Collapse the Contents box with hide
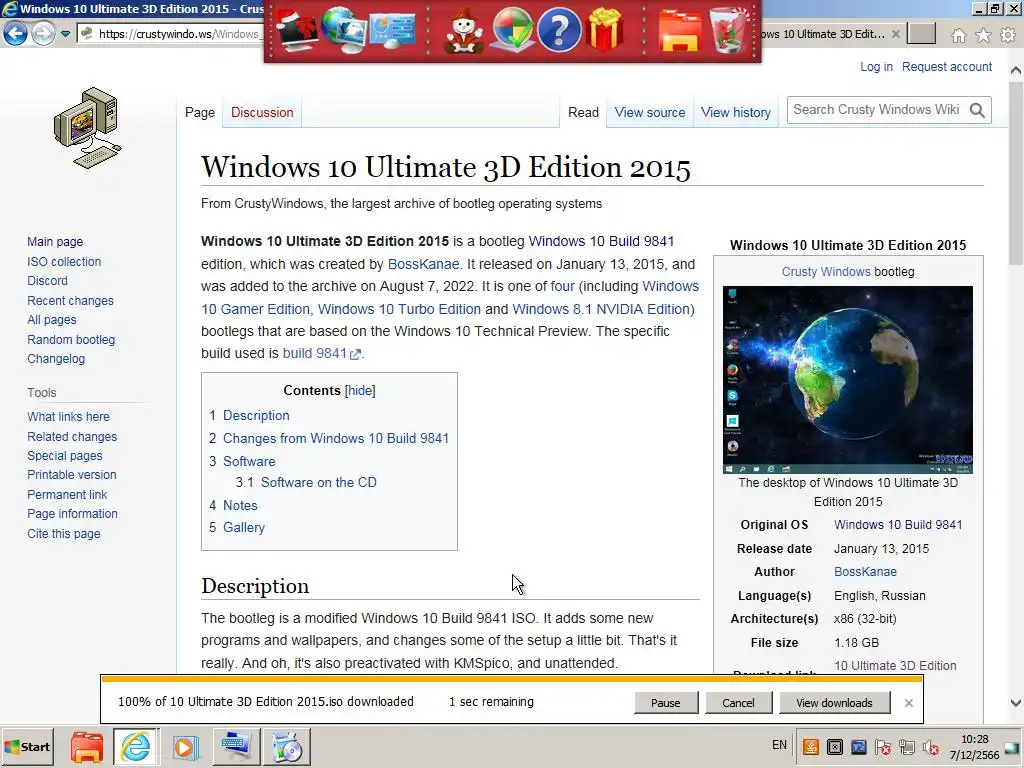 360,391
